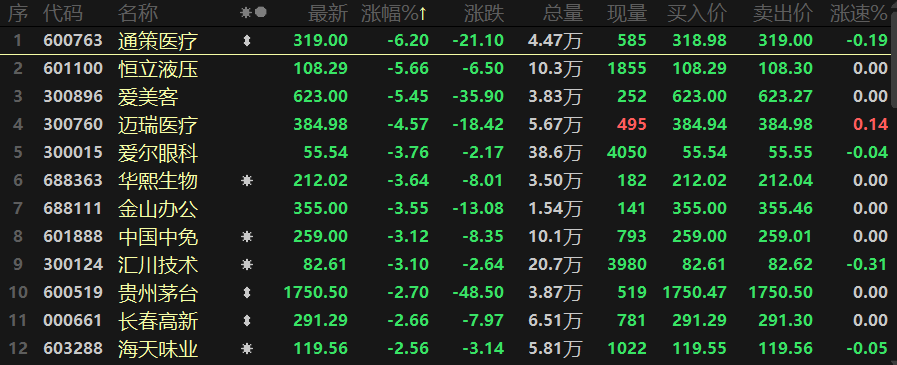Select the 恒立液压 row

point(445,69)
